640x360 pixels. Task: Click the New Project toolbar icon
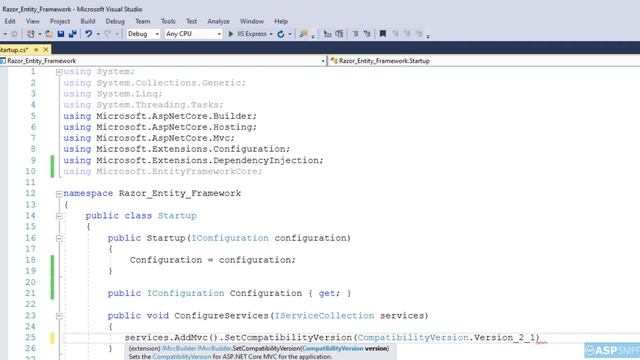click(x=31, y=34)
